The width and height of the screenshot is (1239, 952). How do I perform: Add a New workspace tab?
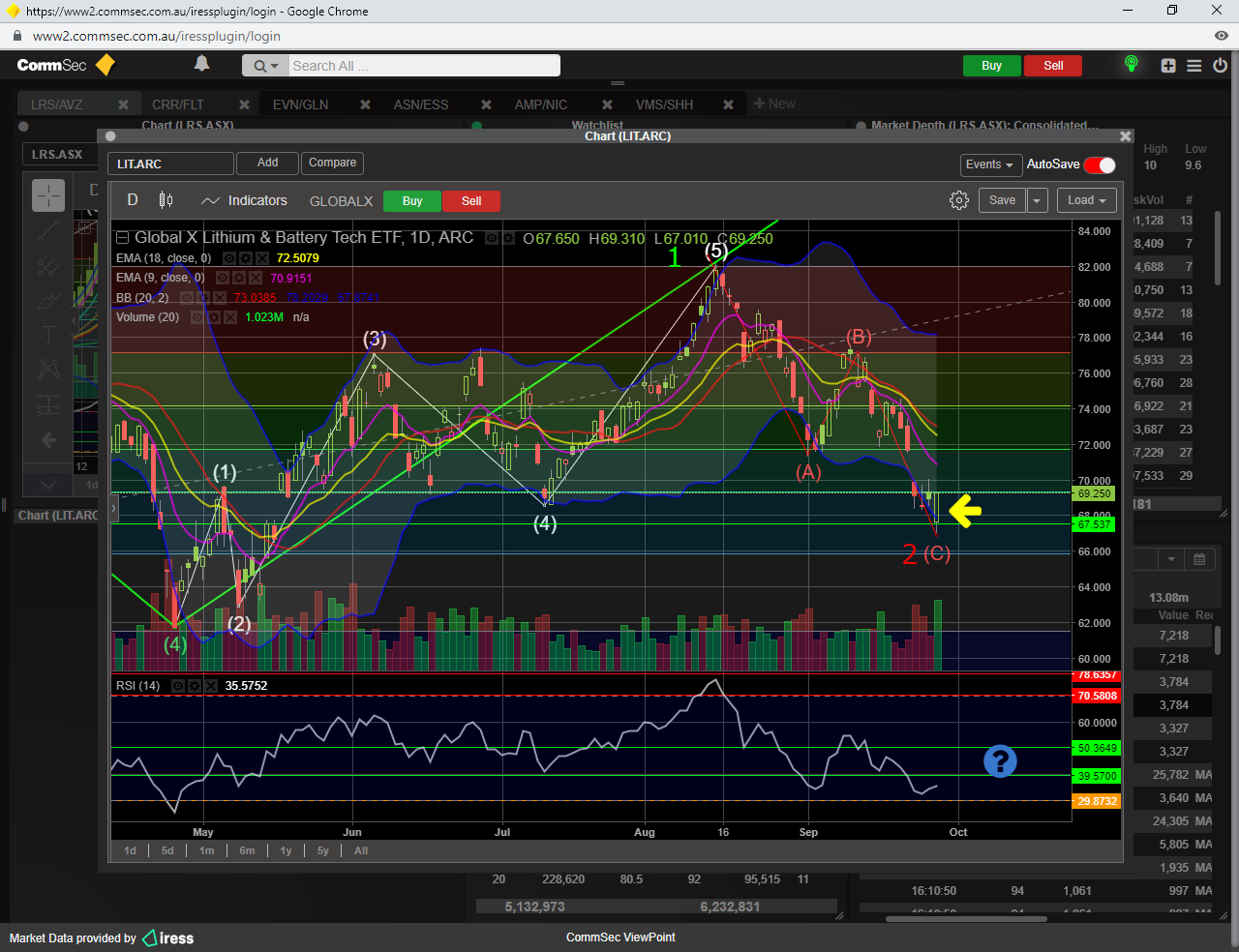[774, 104]
